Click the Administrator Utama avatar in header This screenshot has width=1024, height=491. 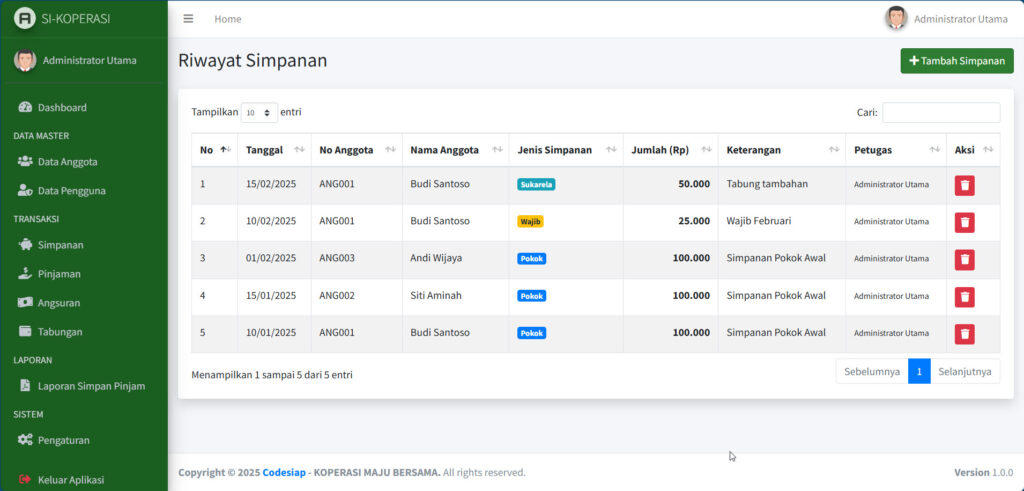[896, 18]
